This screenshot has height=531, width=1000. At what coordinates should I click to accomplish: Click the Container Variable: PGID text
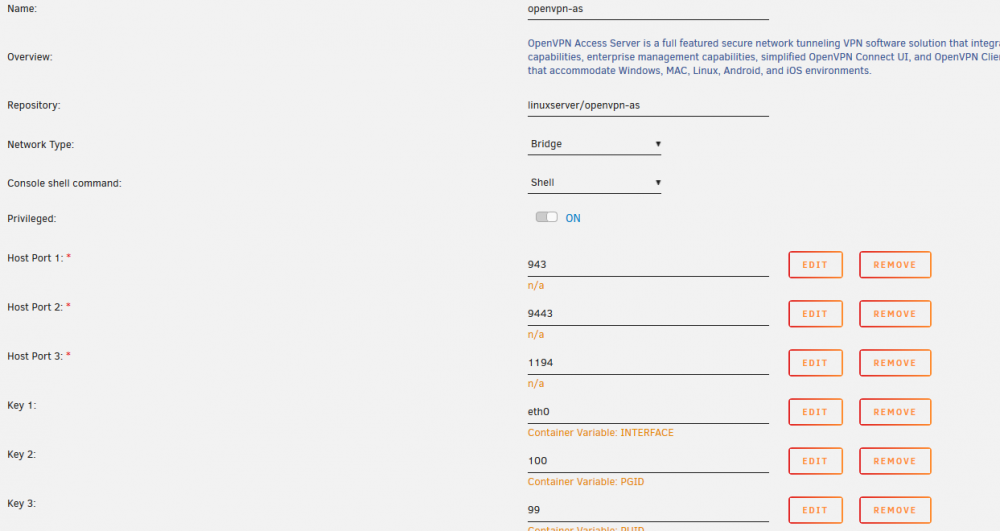click(585, 482)
